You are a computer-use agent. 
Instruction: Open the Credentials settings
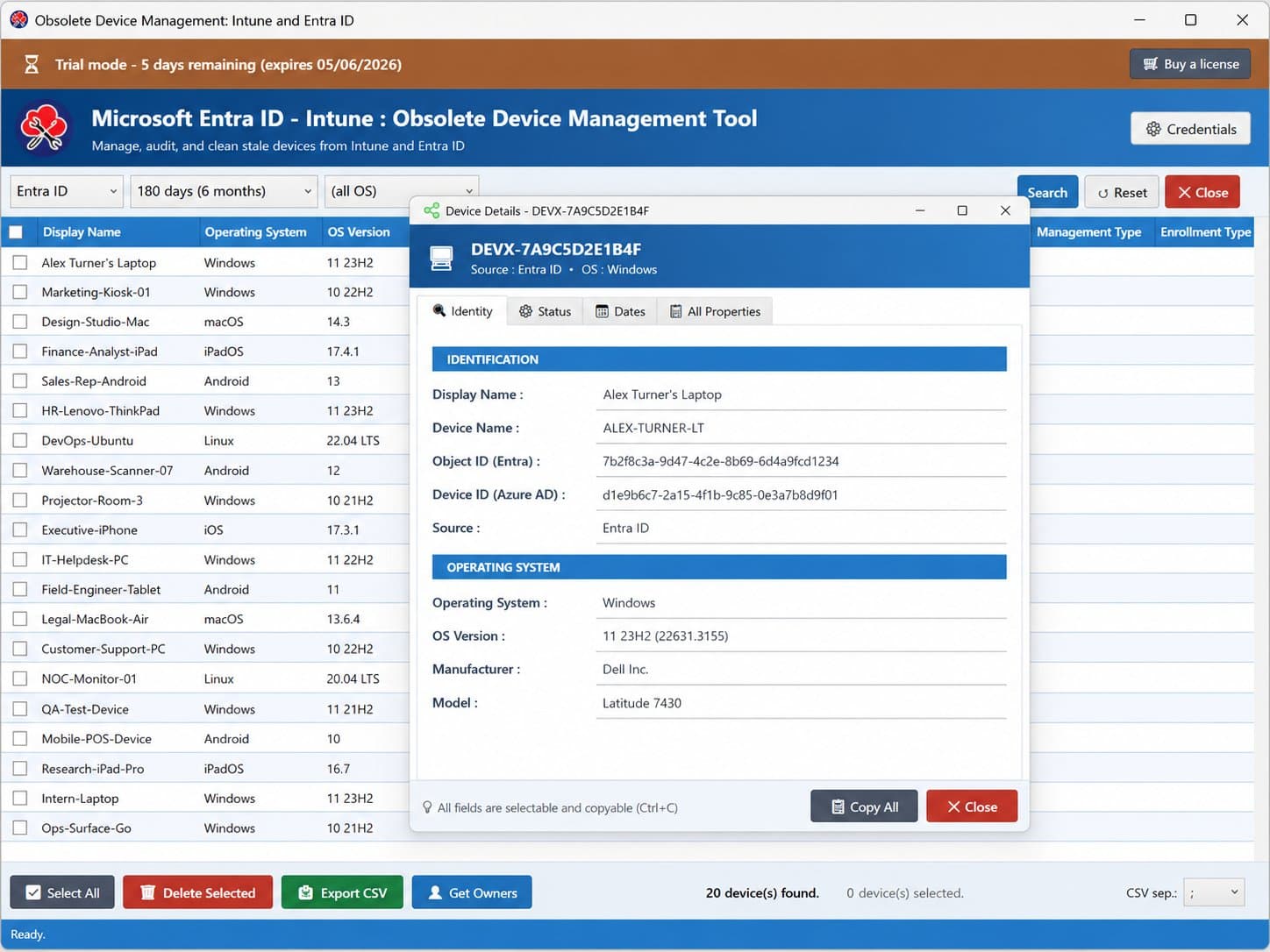pos(1190,129)
